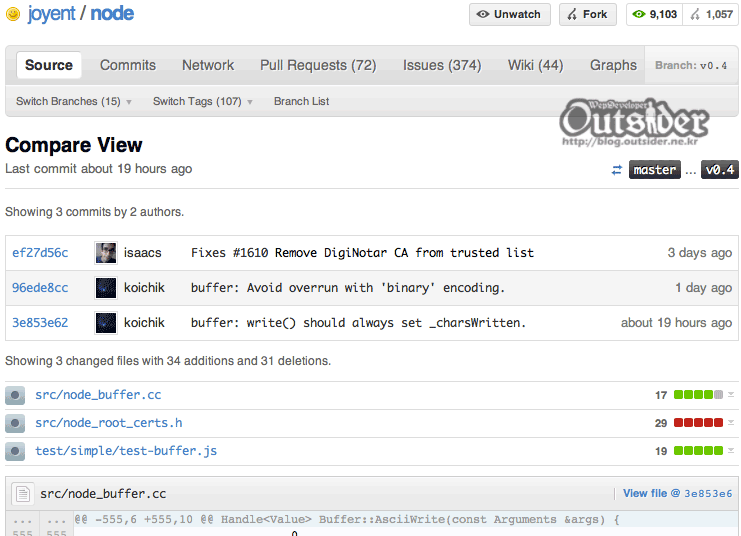The image size is (741, 536).
Task: Open the node repository link
Action: 112,14
